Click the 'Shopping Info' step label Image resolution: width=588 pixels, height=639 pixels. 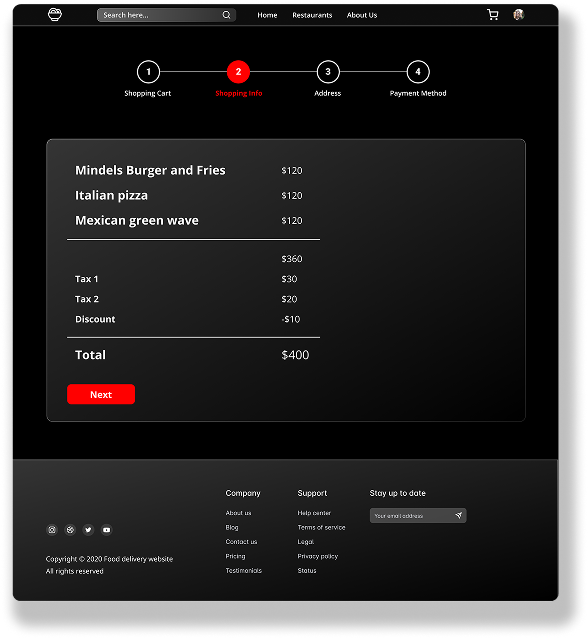239,93
